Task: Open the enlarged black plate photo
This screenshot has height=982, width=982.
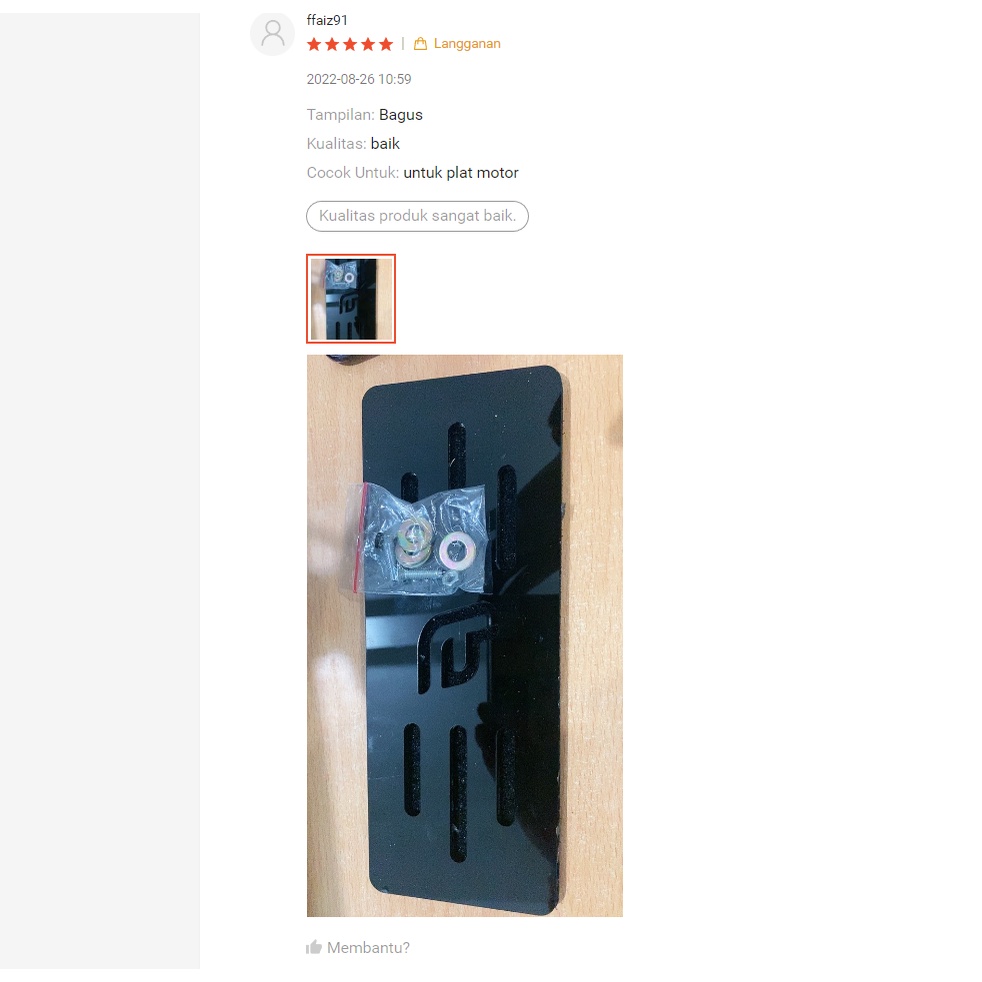Action: point(465,636)
